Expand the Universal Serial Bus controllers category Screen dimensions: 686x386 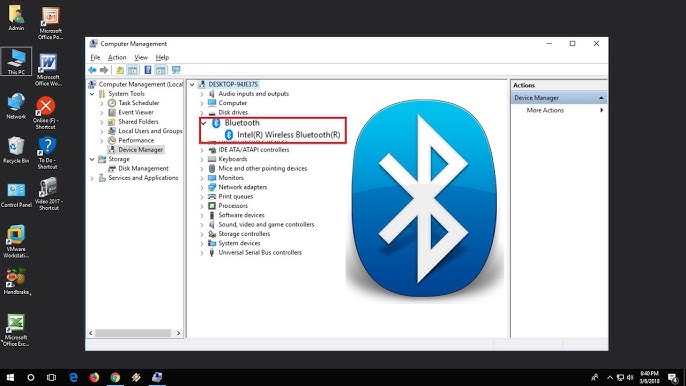click(x=202, y=253)
